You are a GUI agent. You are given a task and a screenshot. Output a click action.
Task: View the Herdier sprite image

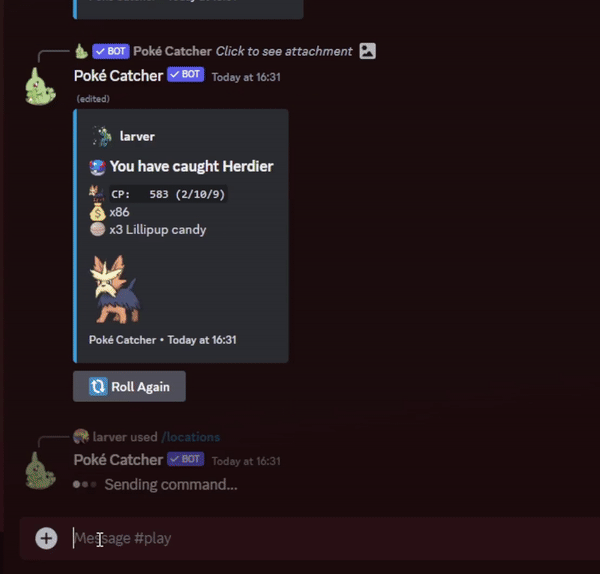(115, 290)
